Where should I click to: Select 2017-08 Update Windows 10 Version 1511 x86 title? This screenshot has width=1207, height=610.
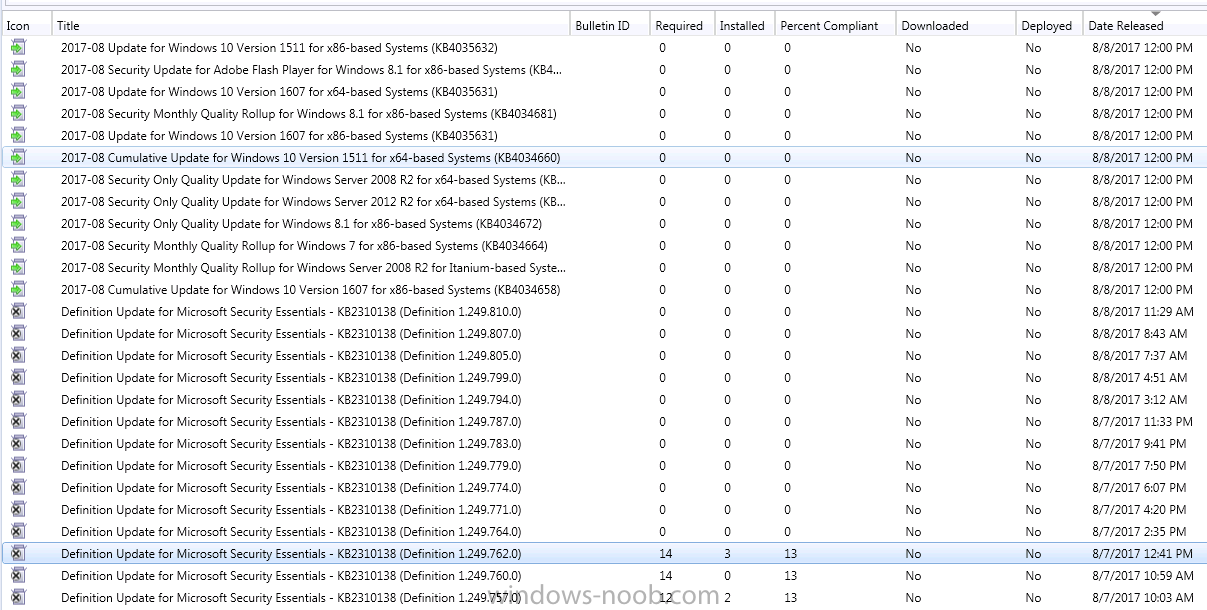[279, 48]
